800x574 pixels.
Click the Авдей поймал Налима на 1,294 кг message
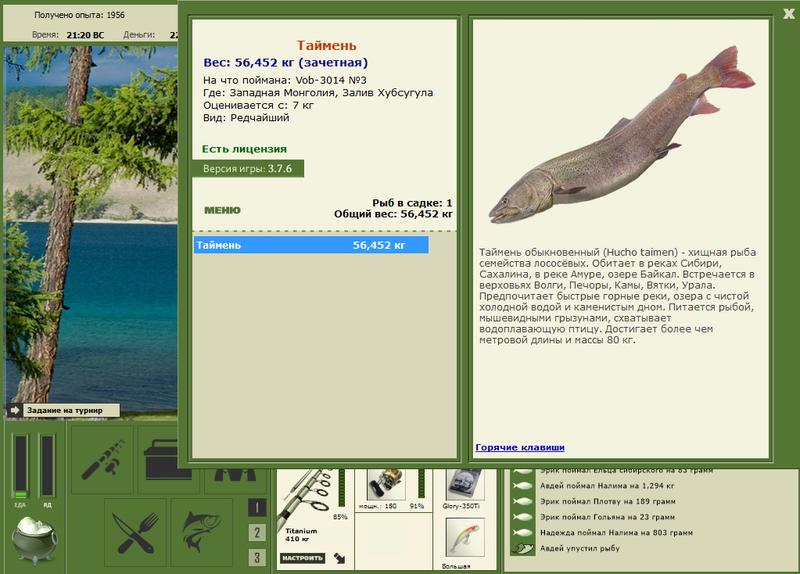[x=607, y=486]
